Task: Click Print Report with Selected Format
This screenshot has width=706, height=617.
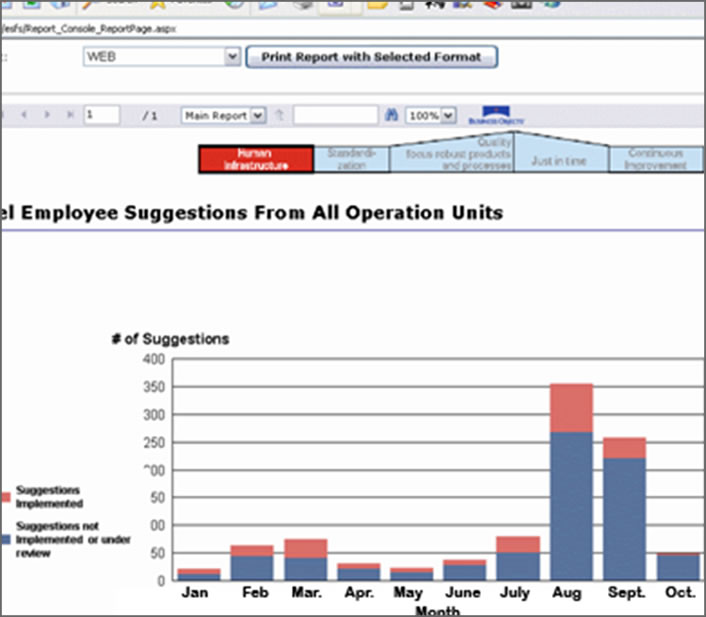Action: coord(371,57)
